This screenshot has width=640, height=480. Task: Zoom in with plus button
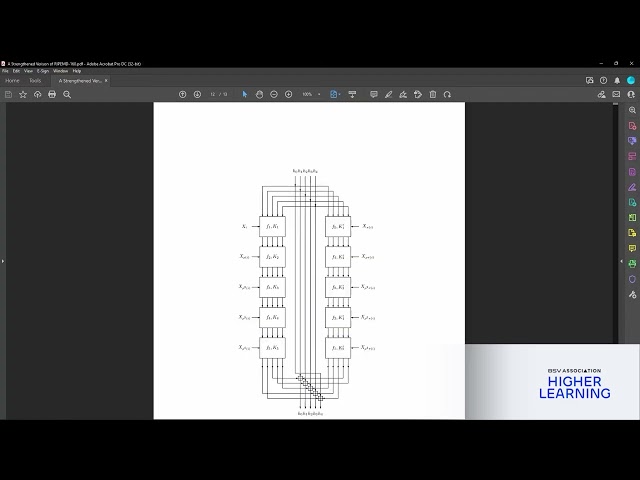pyautogui.click(x=289, y=94)
